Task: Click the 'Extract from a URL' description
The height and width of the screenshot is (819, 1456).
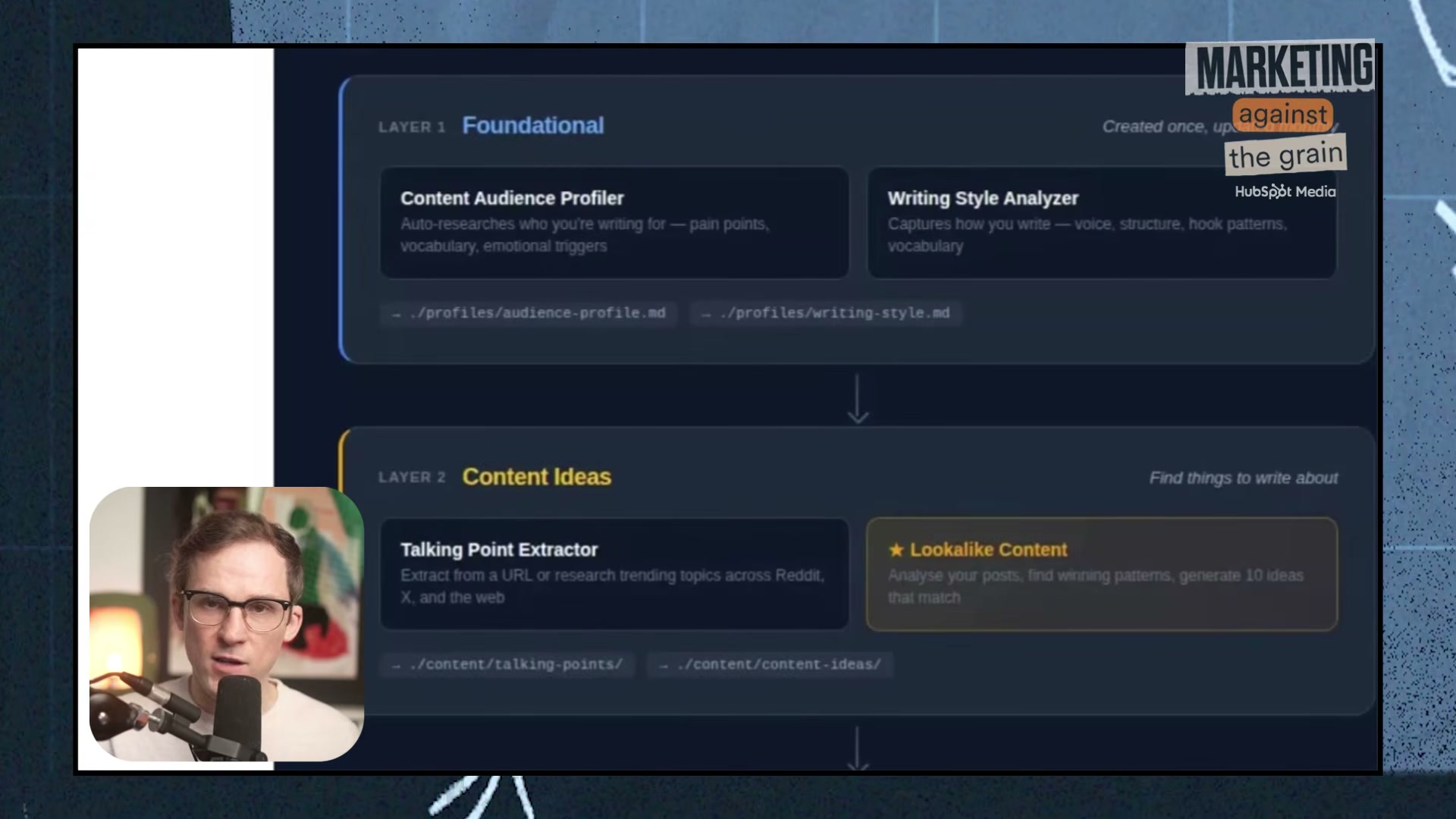Action: 612,586
